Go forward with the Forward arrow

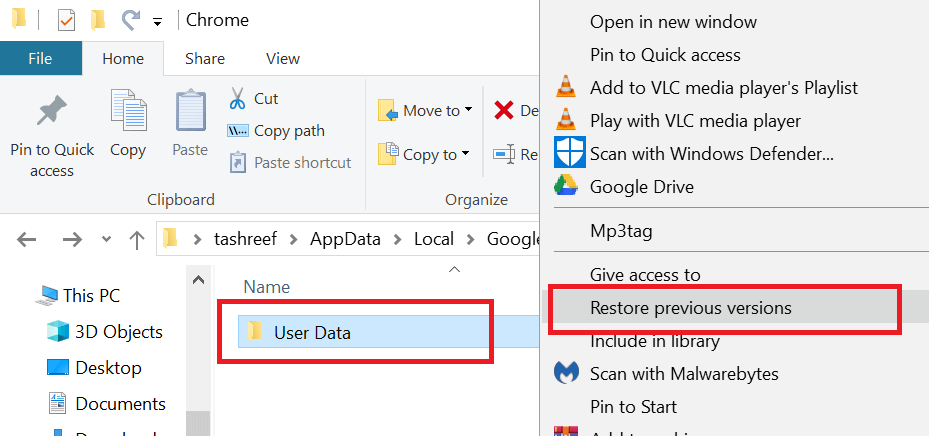point(73,239)
